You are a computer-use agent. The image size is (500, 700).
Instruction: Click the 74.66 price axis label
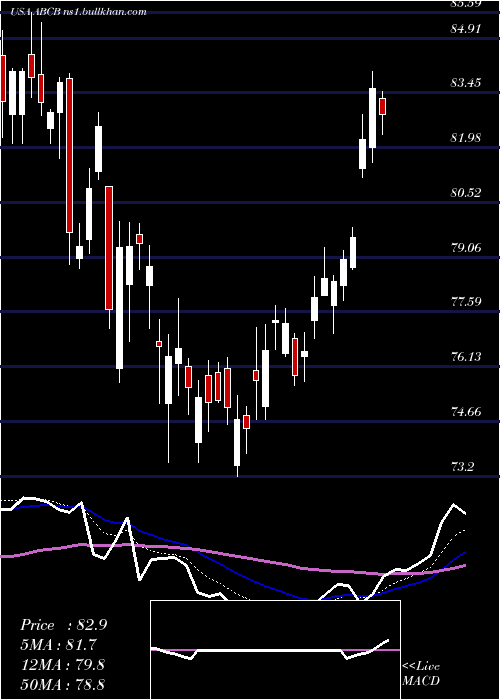(466, 412)
